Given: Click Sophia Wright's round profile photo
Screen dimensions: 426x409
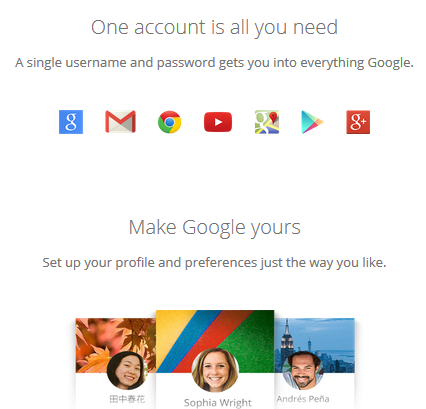Looking at the screenshot, I should tap(215, 370).
